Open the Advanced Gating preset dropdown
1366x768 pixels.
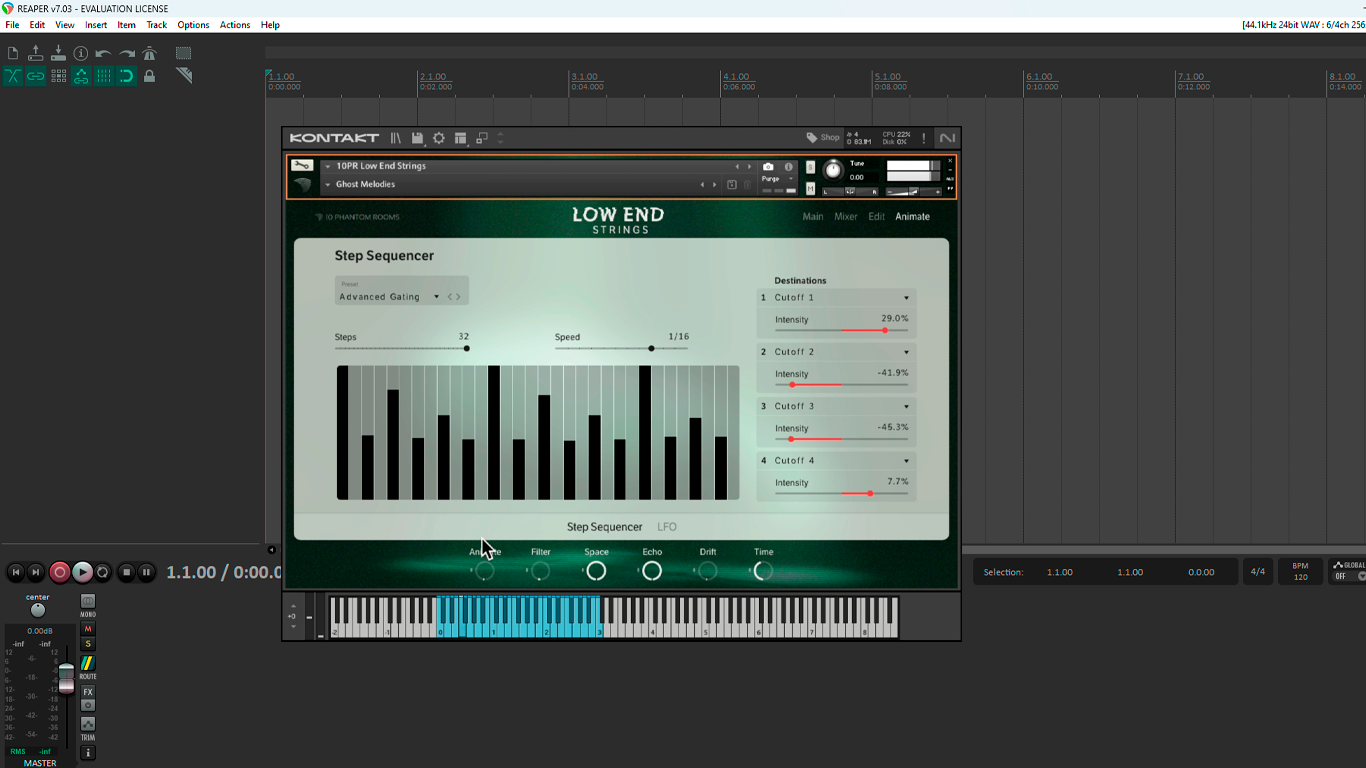point(390,297)
